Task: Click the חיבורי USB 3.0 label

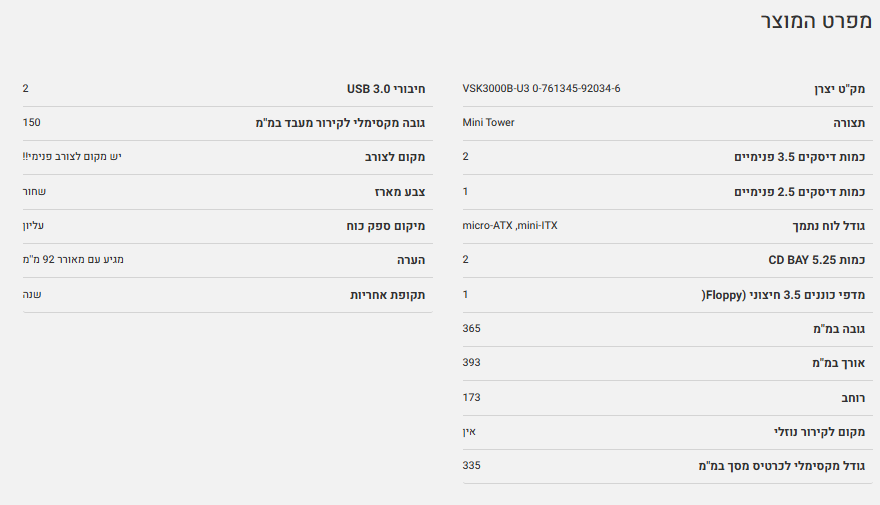Action: tap(386, 89)
